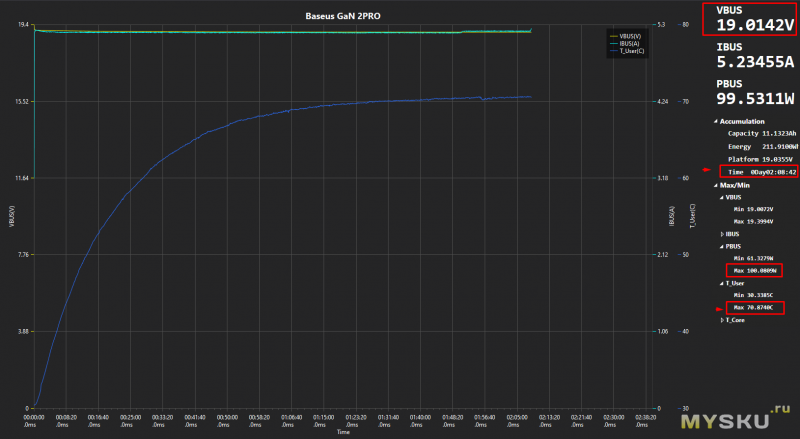
Task: Click the 1.06 label on IBUS axis
Action: coord(663,331)
